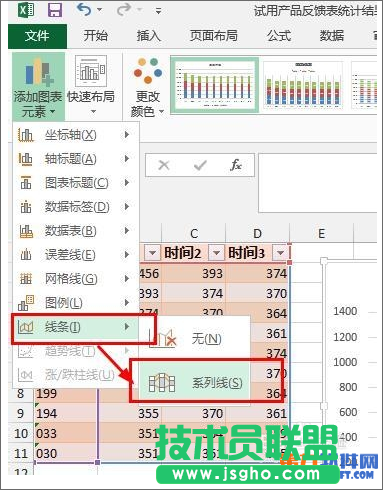Open filter dropdown left of 时间2 header

[x=152, y=253]
